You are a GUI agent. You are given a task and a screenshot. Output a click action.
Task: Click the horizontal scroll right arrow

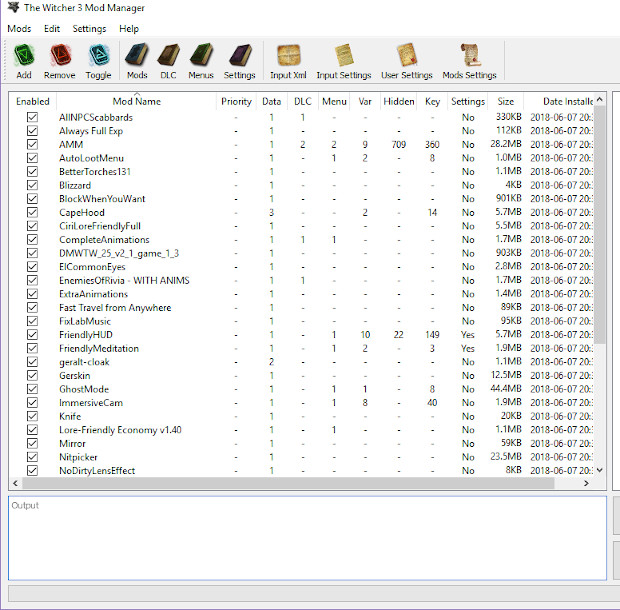[x=586, y=483]
